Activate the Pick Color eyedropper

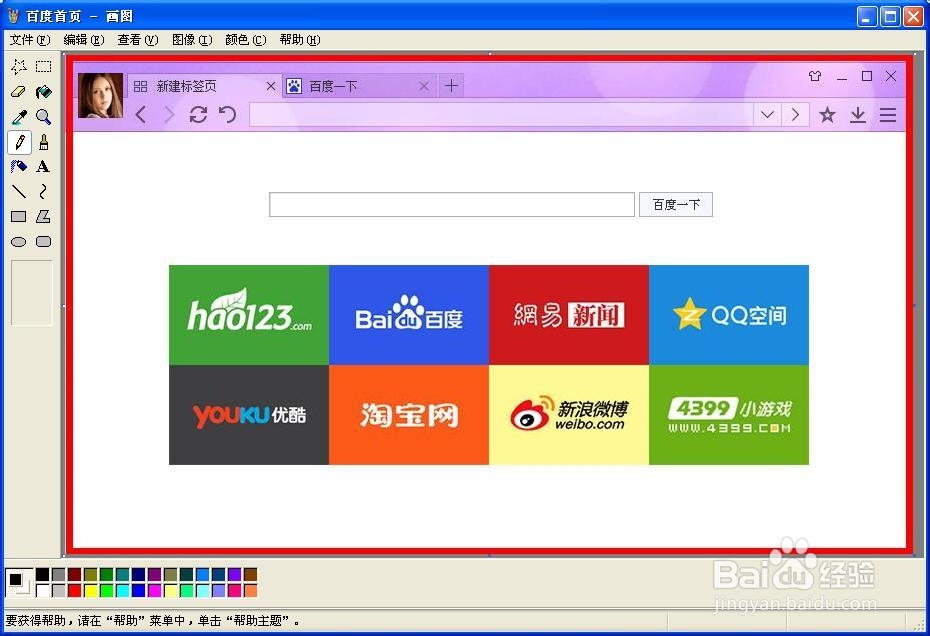pyautogui.click(x=18, y=114)
